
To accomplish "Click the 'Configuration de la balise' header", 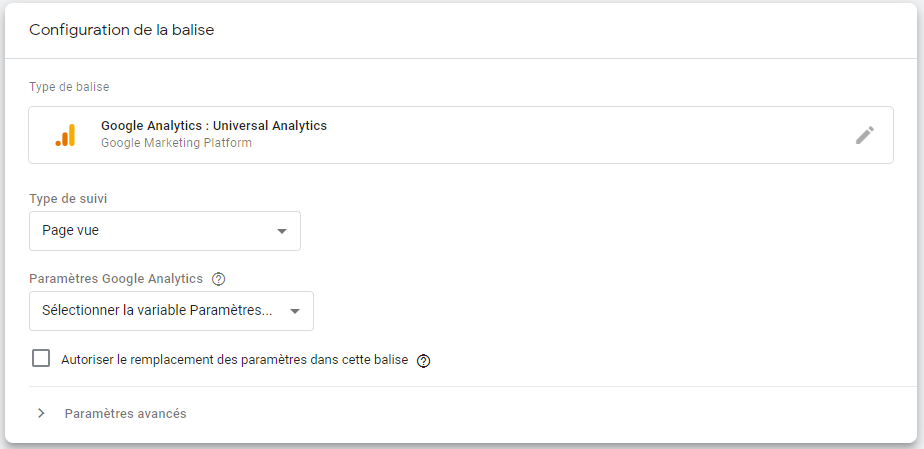I will [x=121, y=30].
